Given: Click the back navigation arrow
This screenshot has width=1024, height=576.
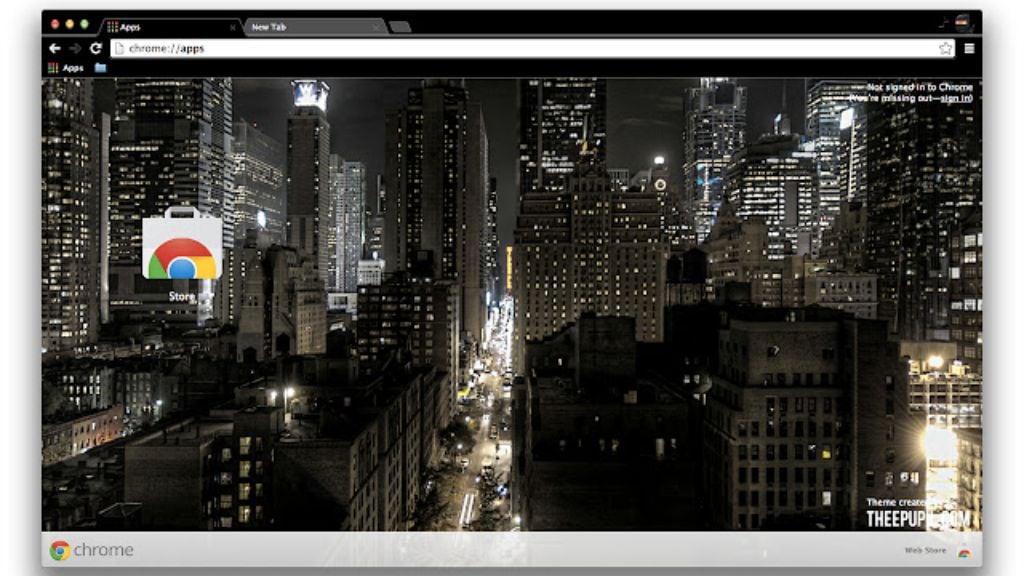Looking at the screenshot, I should point(55,48).
